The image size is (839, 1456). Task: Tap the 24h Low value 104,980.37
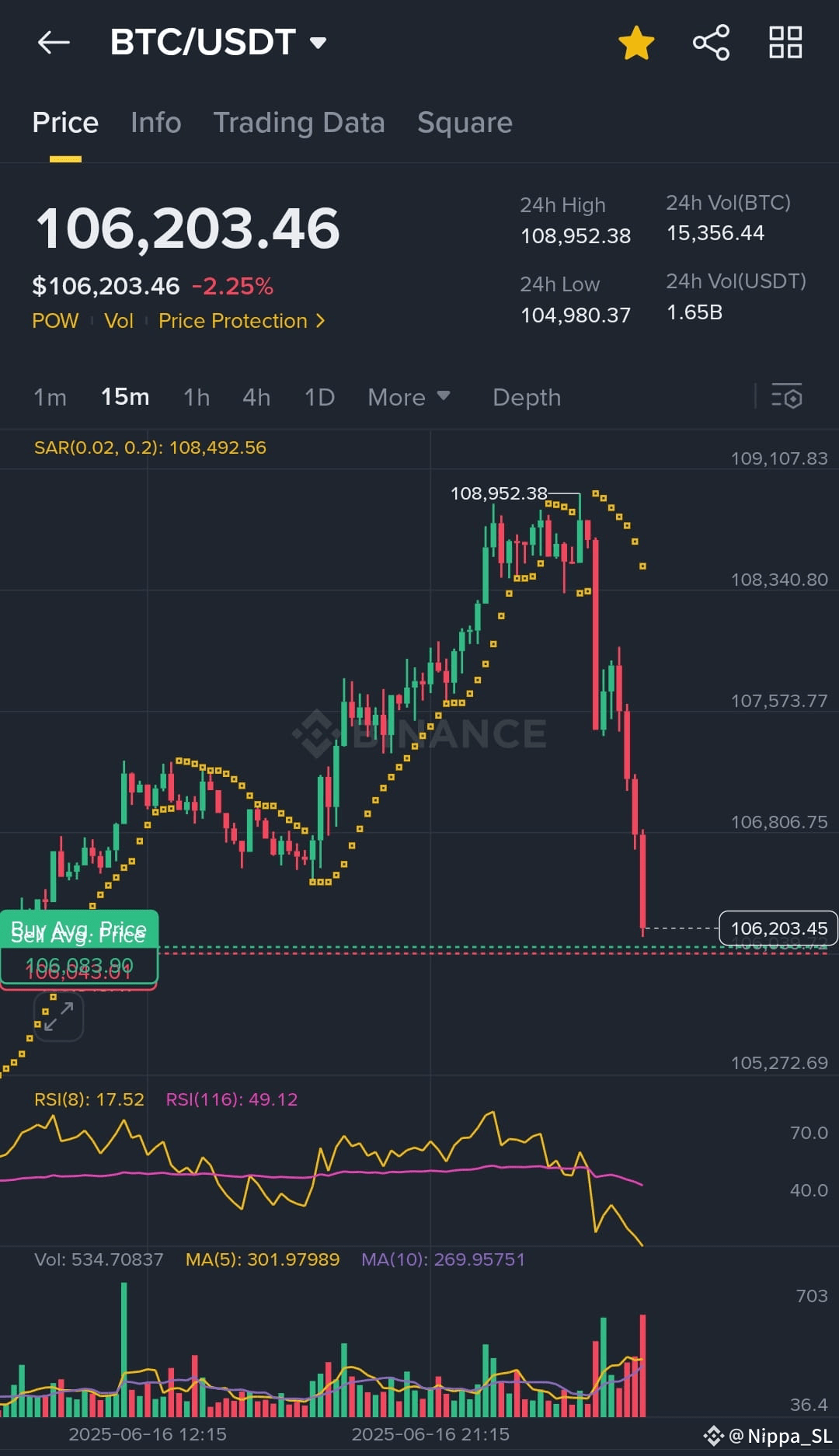(x=576, y=315)
